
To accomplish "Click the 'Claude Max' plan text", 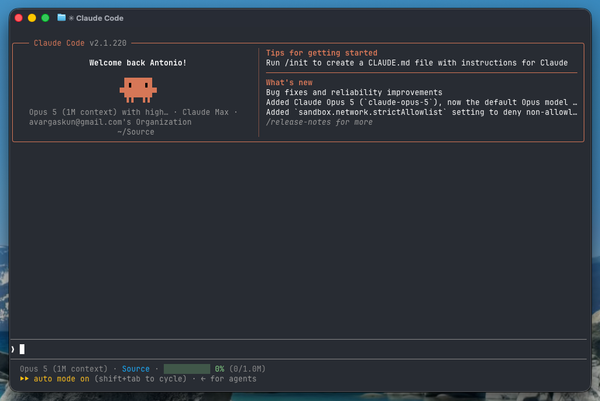I will coord(205,112).
